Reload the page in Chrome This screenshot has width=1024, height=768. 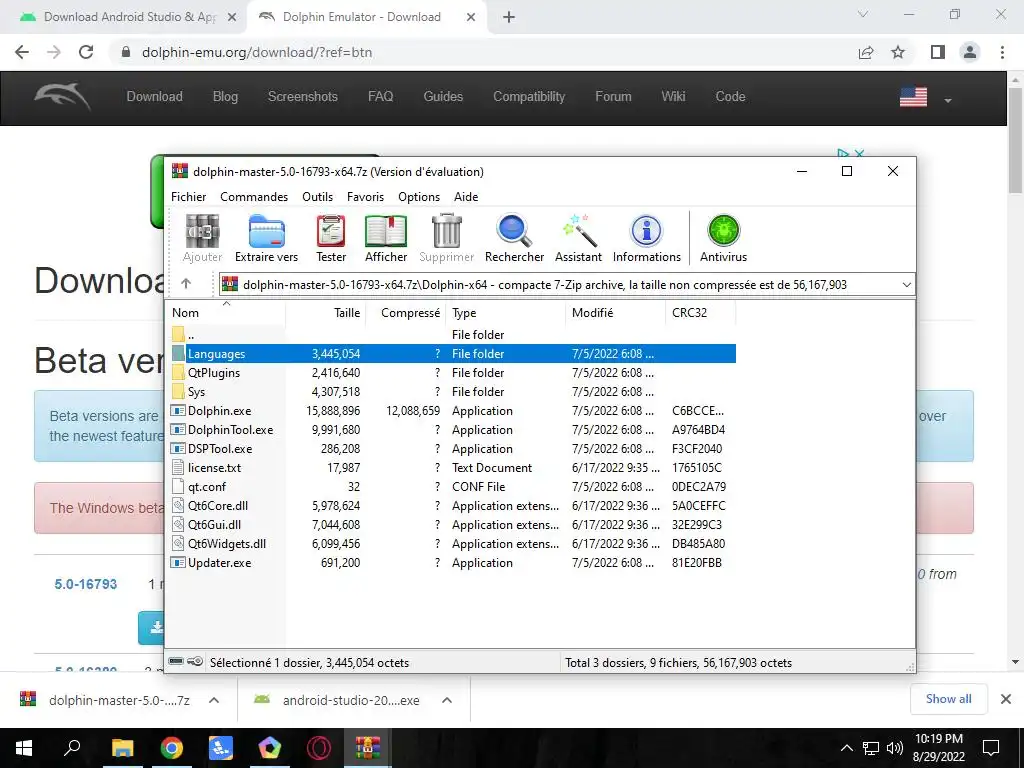[x=86, y=52]
